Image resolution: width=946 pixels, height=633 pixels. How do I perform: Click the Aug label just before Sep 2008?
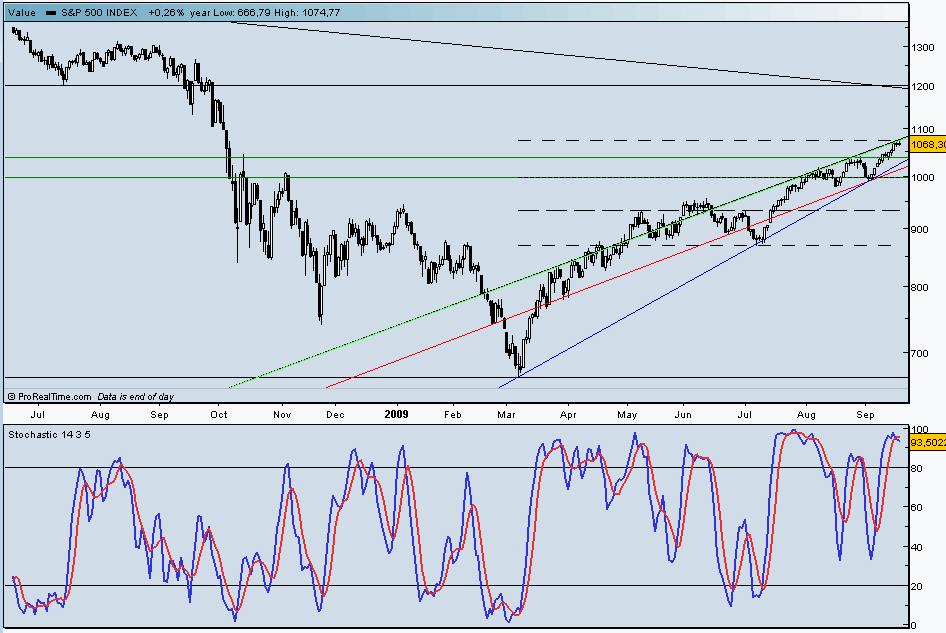click(100, 415)
